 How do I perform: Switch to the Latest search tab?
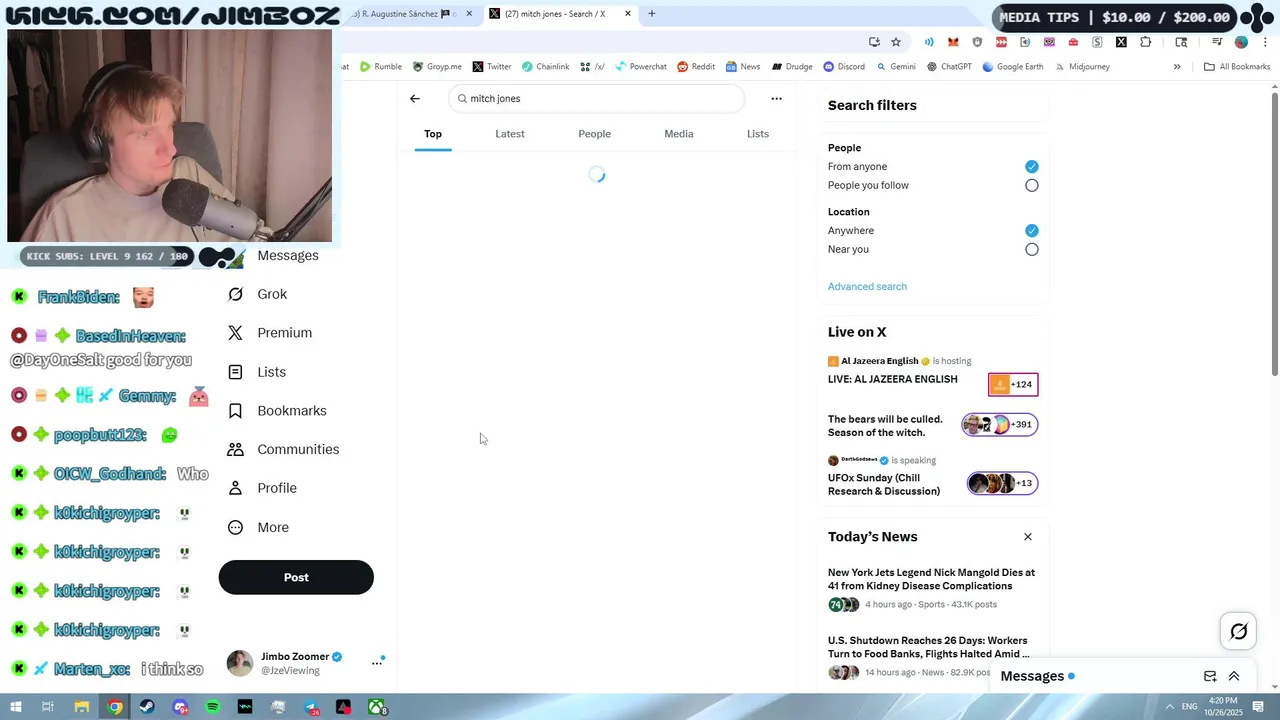click(x=510, y=134)
